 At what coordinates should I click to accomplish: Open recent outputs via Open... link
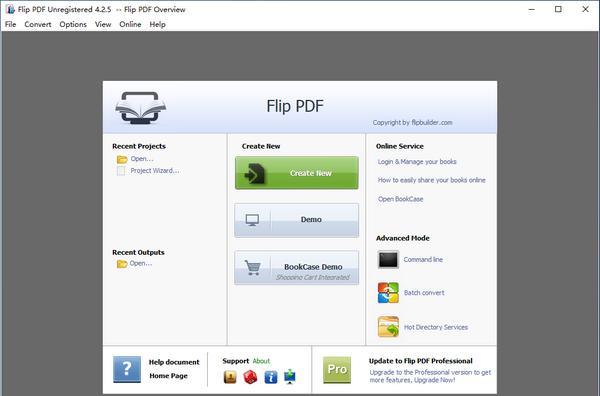(140, 263)
